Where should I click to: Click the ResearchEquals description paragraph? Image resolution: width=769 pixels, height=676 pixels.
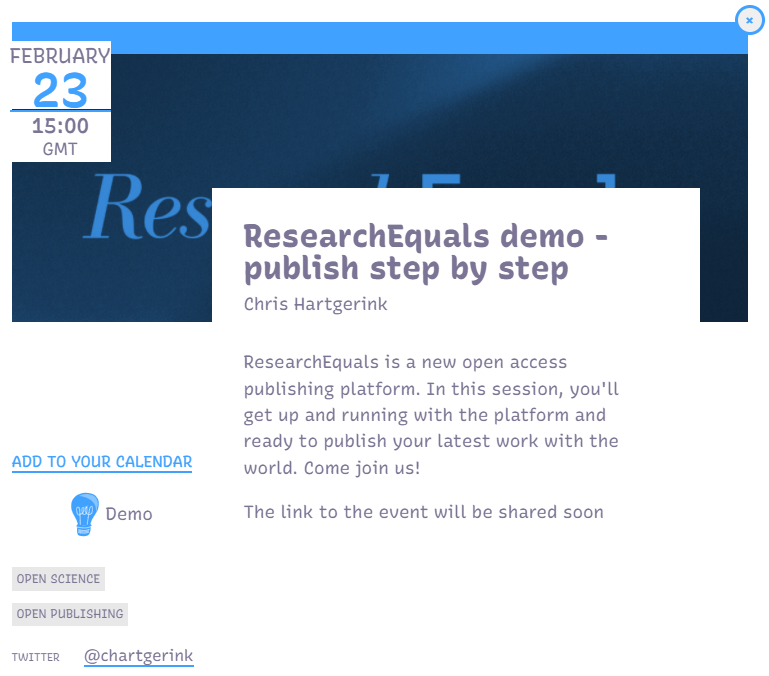click(431, 415)
